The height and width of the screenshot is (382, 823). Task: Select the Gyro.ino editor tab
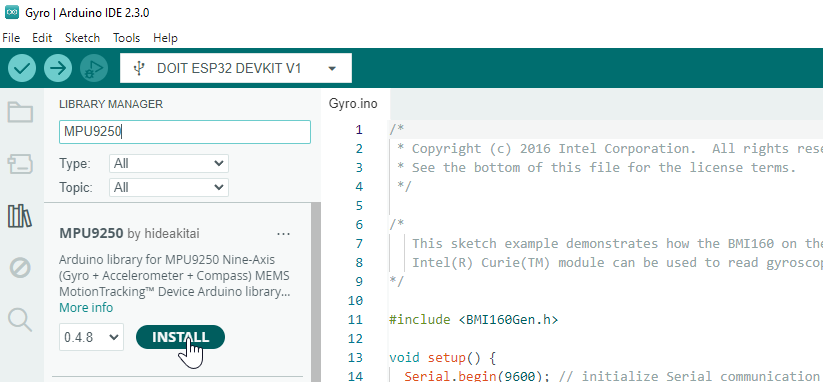click(353, 104)
